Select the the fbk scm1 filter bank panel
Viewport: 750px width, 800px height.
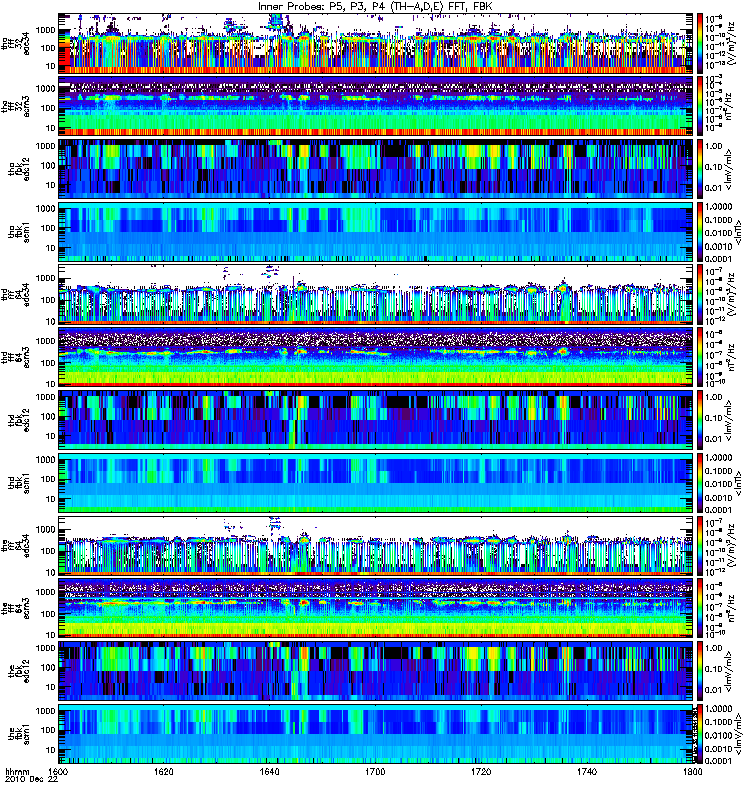pyautogui.click(x=376, y=734)
